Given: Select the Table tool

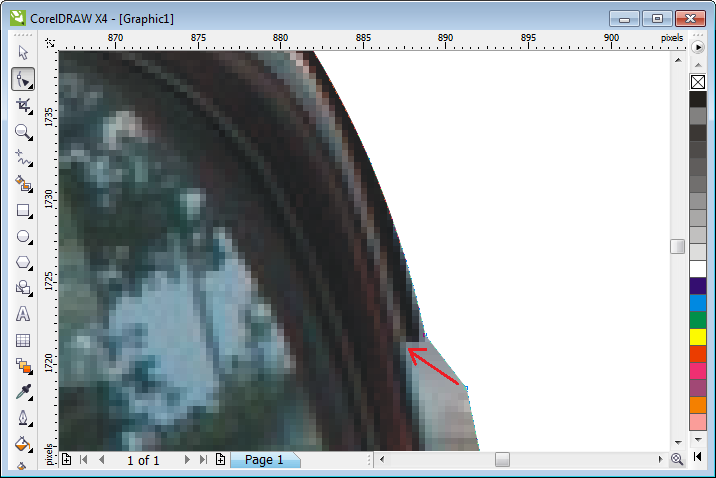Looking at the screenshot, I should coord(23,340).
